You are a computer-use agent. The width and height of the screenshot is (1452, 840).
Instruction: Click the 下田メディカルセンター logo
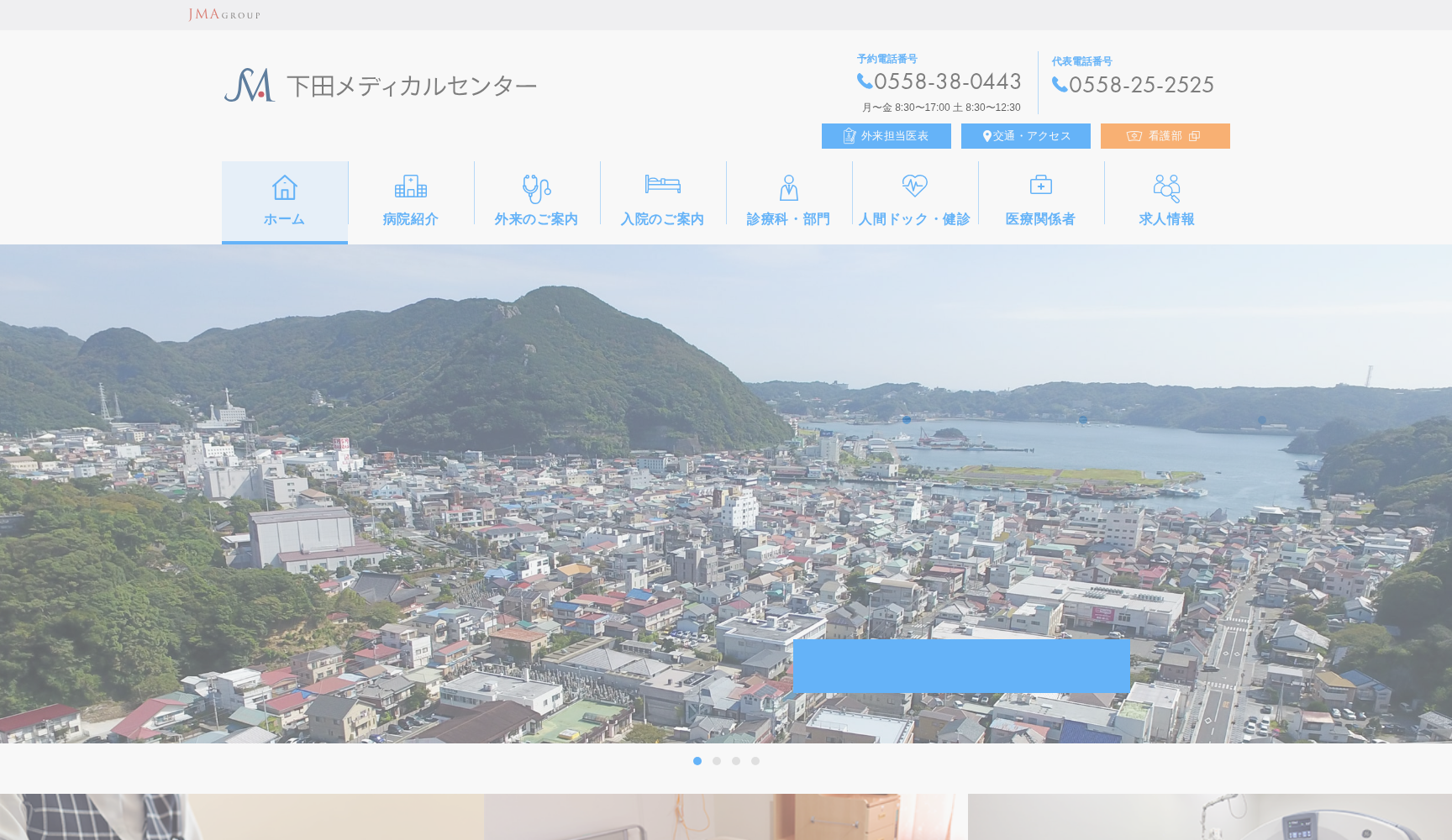pos(381,86)
